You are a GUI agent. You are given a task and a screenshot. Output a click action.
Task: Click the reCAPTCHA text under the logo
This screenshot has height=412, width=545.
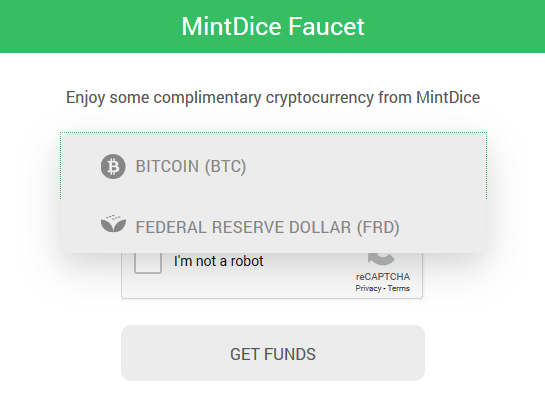click(383, 277)
